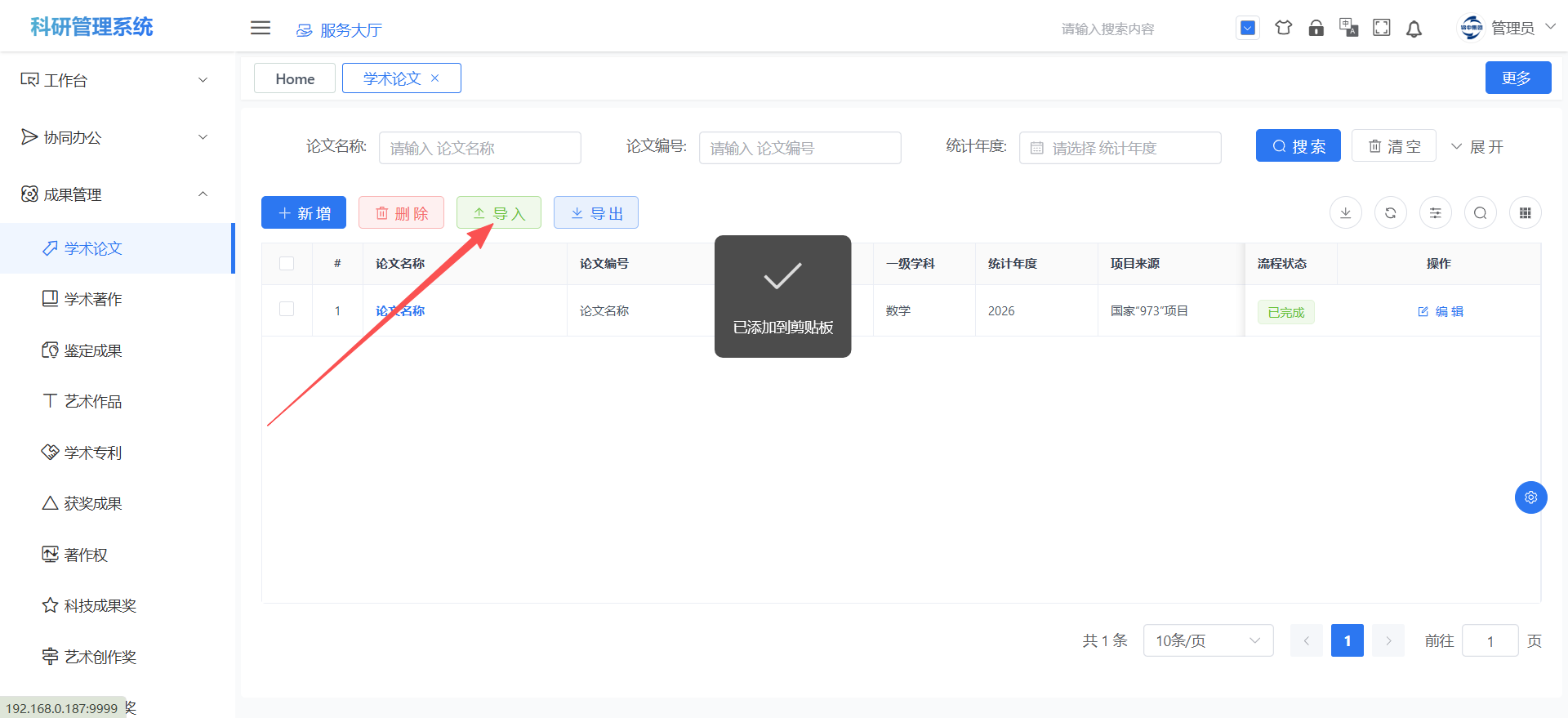Click the 论文名称 search input field

click(480, 148)
